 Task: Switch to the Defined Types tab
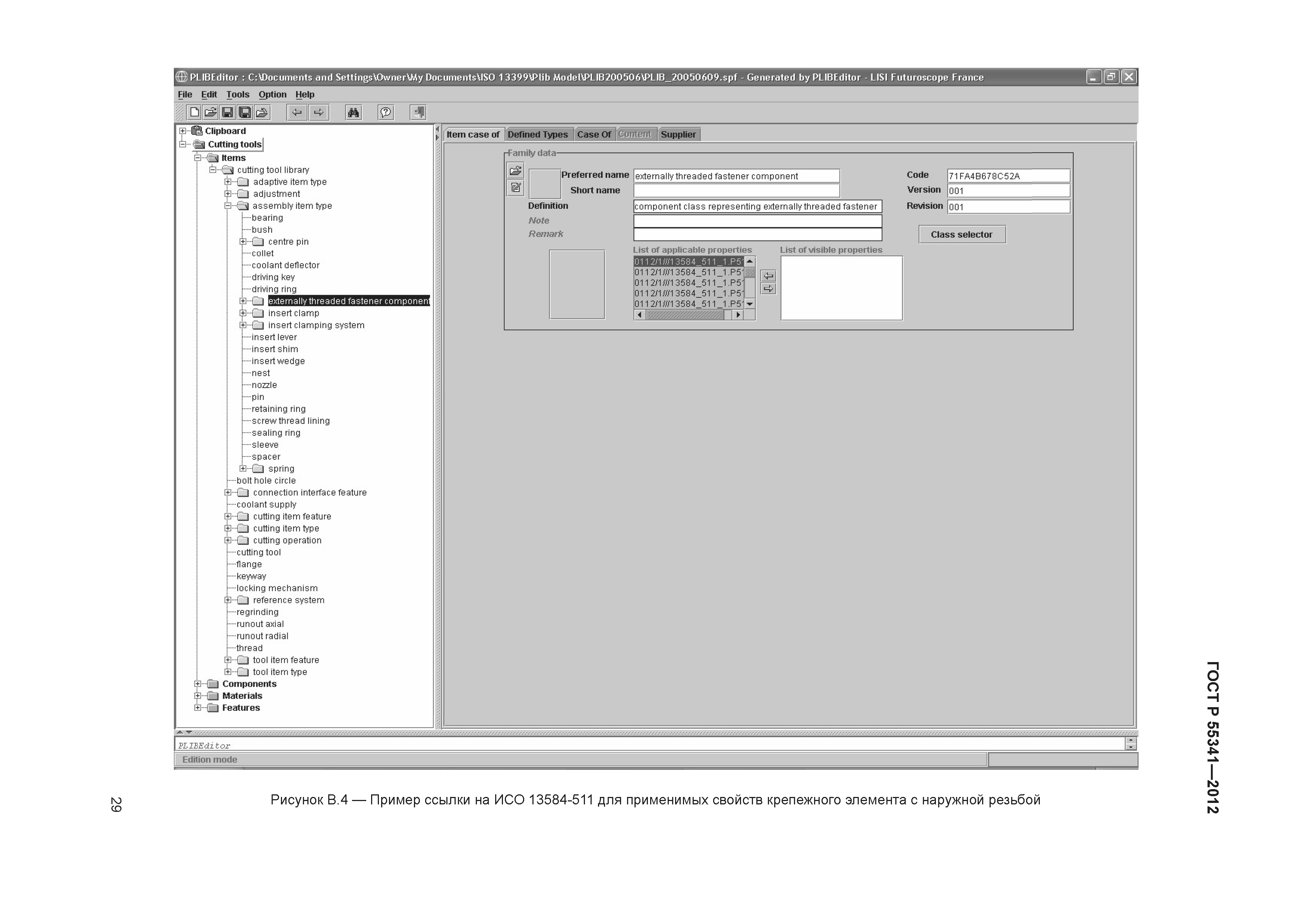coord(538,135)
